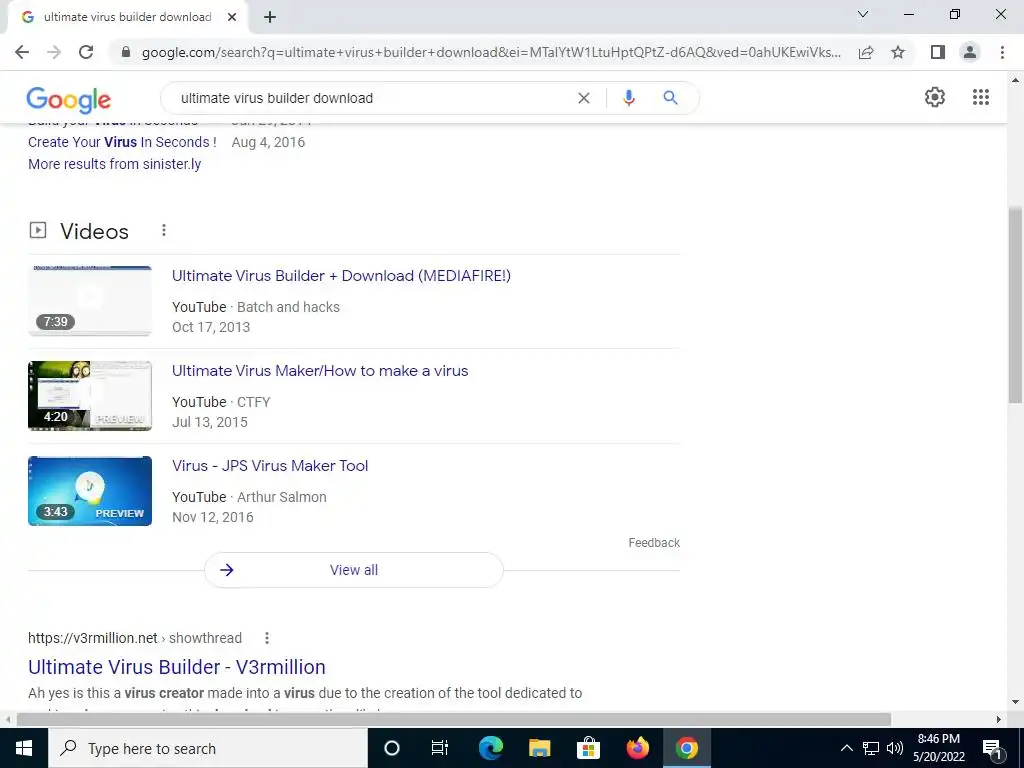Click the Windows Start button

tap(24, 748)
